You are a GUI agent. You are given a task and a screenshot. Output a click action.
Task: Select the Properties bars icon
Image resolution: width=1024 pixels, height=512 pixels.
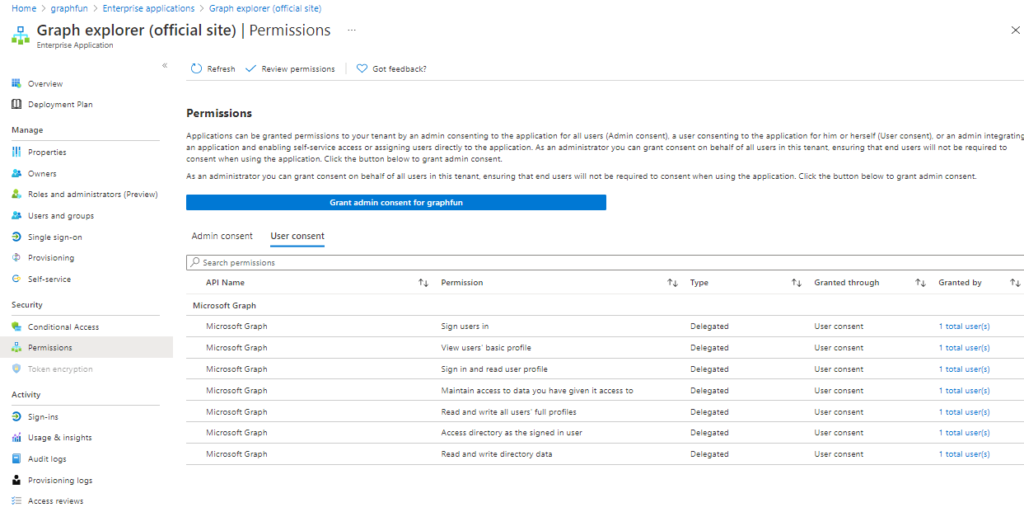click(16, 152)
